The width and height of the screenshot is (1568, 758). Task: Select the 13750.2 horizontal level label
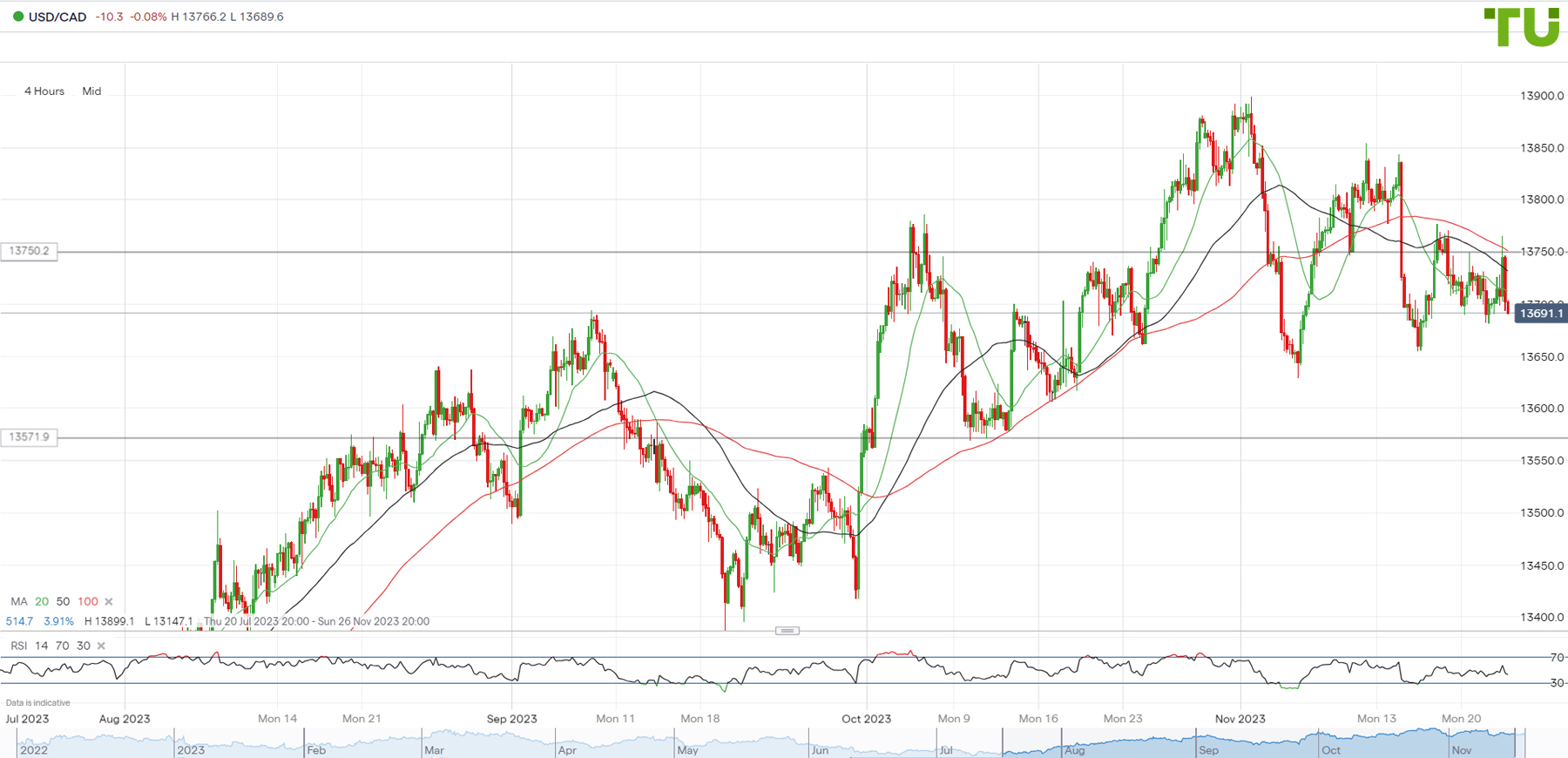tap(30, 251)
